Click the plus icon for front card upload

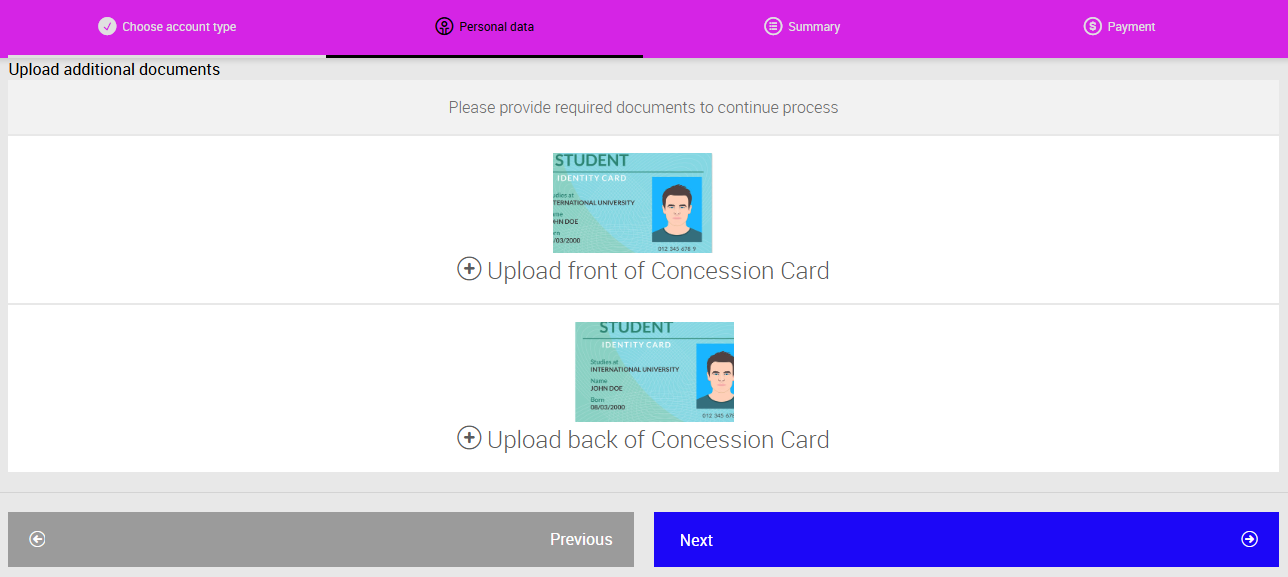click(x=469, y=269)
